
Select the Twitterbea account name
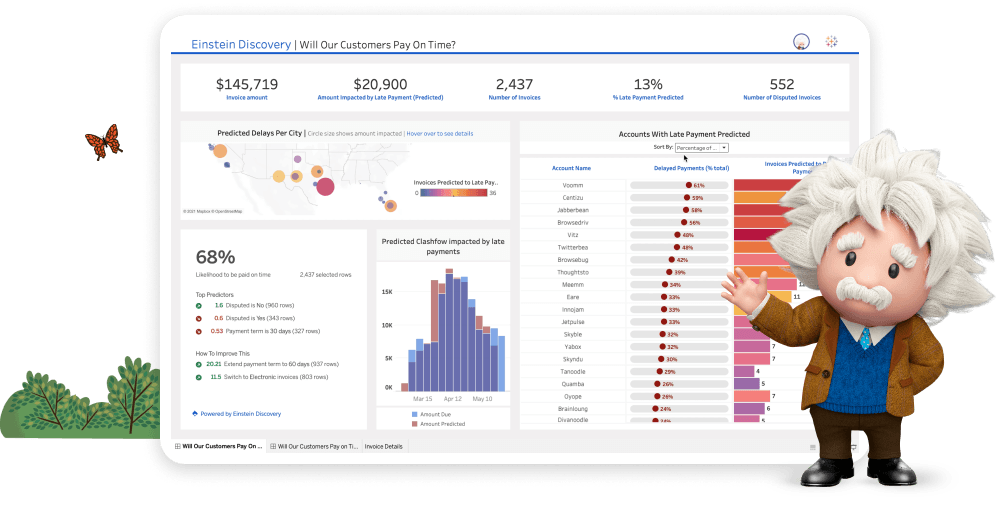(x=572, y=248)
